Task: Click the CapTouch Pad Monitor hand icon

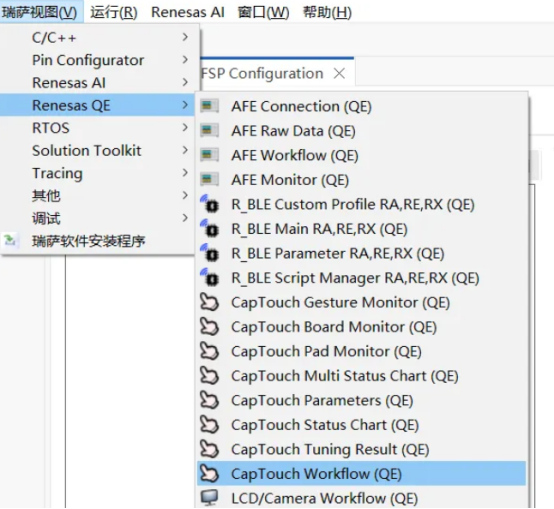Action: pyautogui.click(x=210, y=351)
